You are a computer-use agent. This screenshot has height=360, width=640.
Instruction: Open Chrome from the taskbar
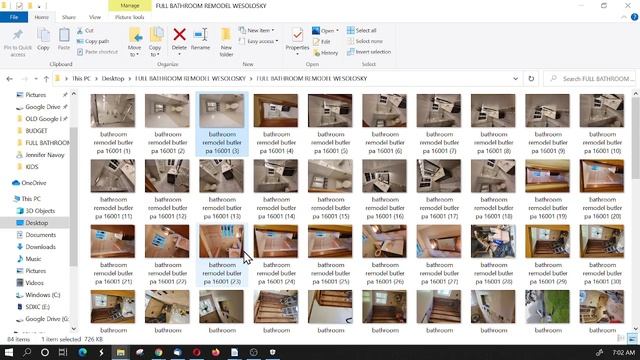pos(158,352)
